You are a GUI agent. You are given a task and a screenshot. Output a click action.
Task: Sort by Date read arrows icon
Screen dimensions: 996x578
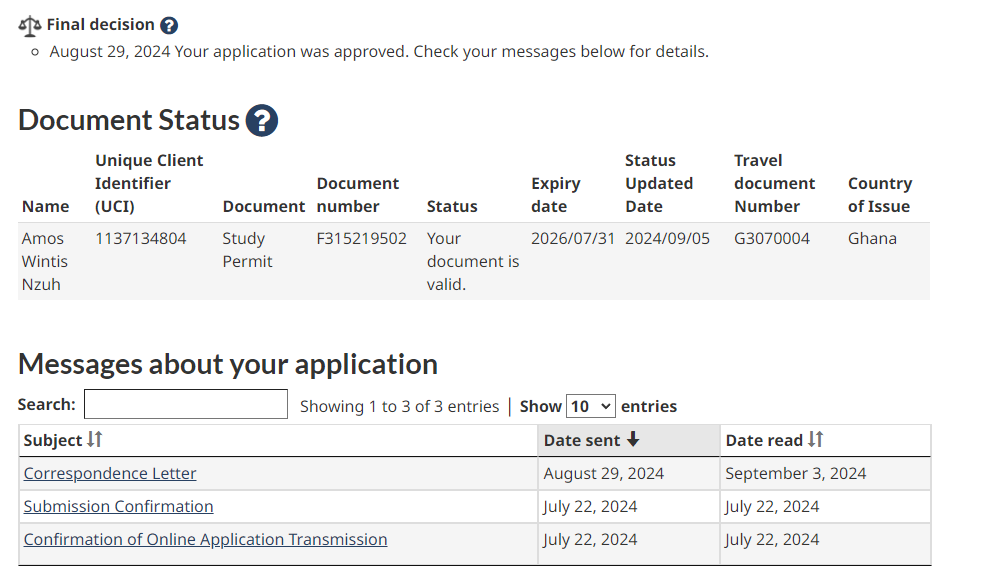(816, 440)
